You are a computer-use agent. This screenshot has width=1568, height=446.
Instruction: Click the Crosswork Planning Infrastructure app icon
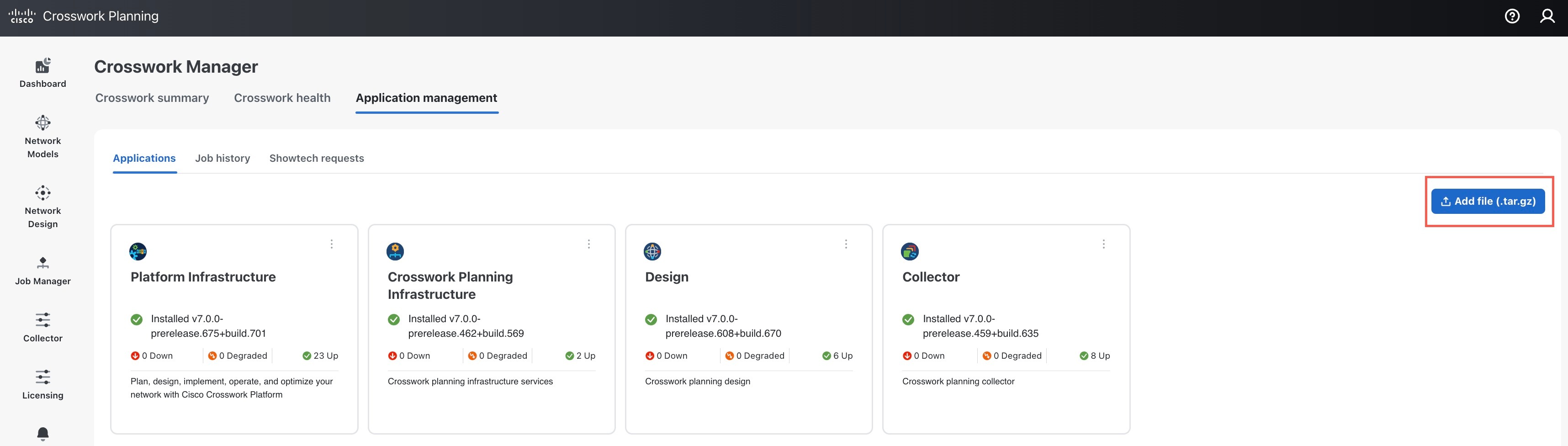coord(395,251)
